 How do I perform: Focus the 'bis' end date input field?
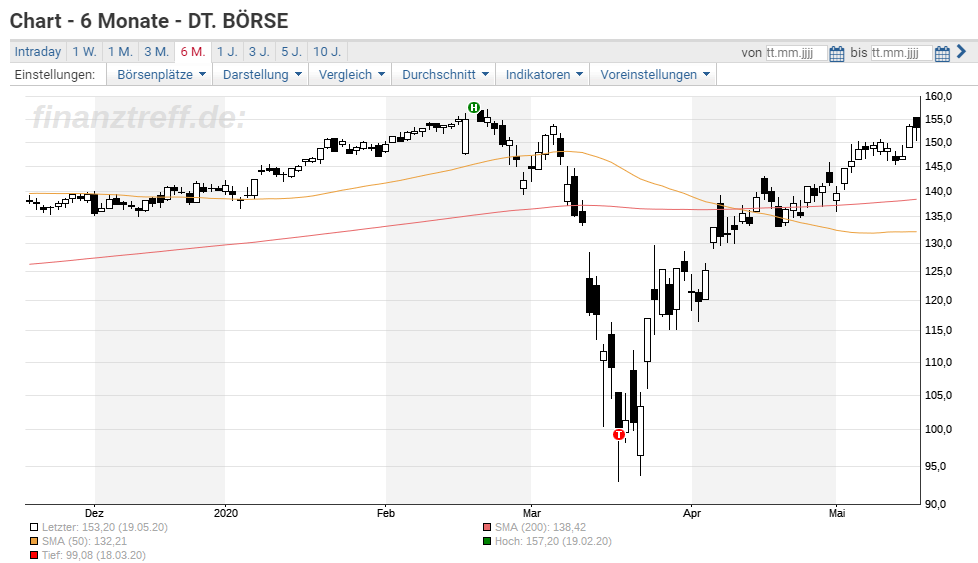901,53
